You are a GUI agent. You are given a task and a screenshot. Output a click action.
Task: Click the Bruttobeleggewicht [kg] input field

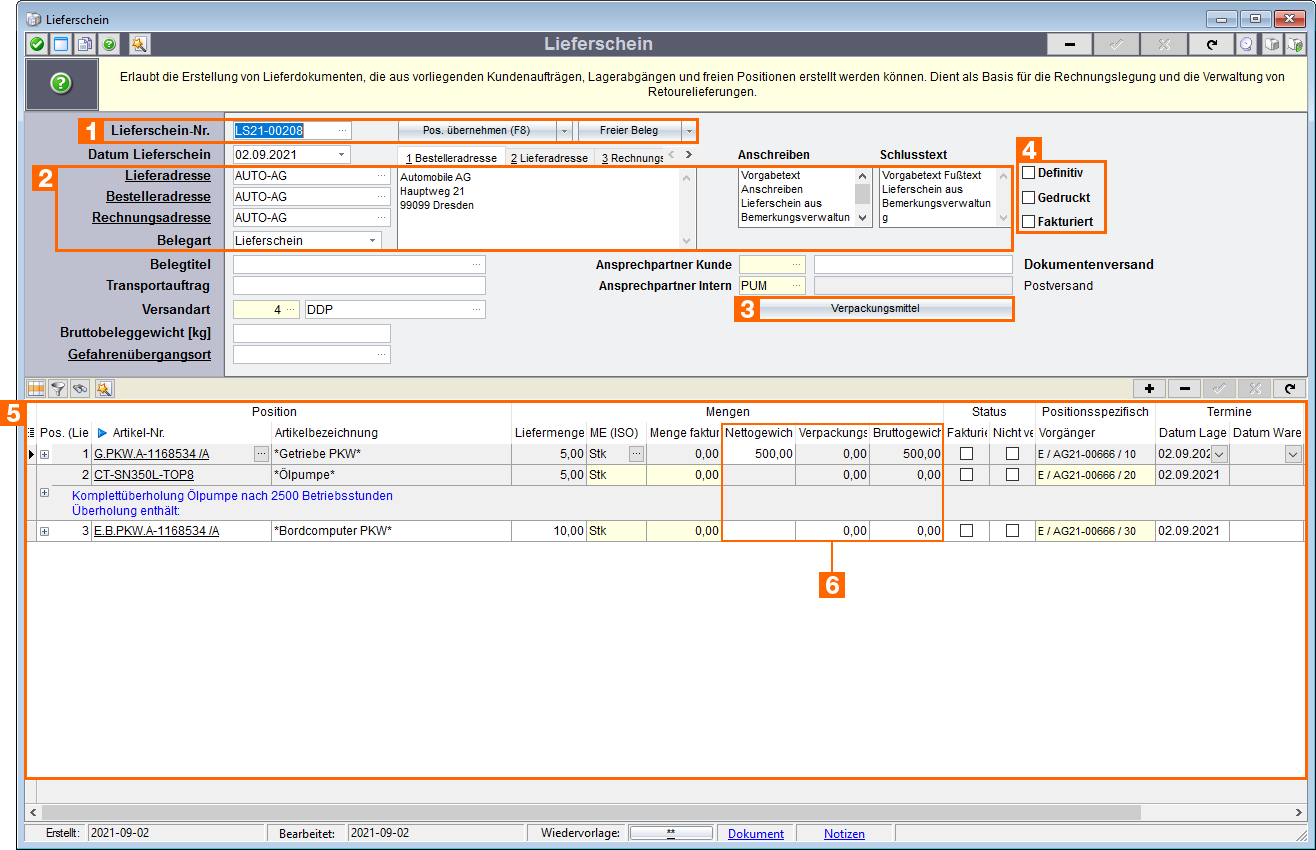[x=312, y=333]
